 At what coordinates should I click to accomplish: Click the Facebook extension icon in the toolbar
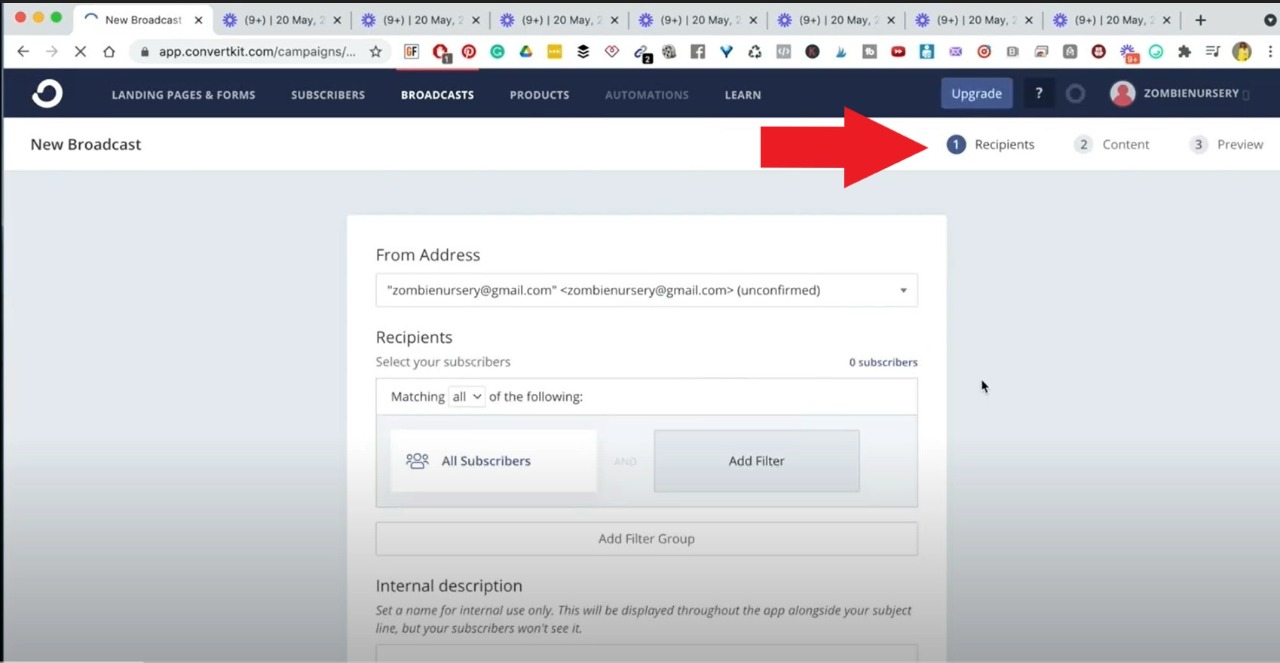pos(697,51)
